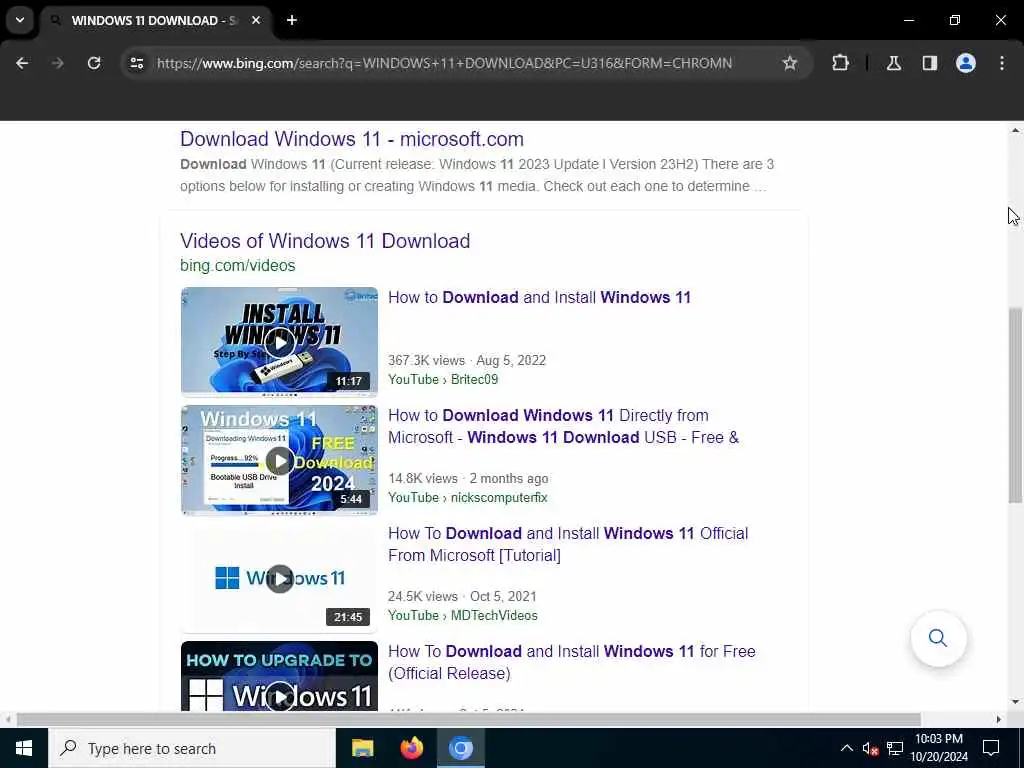Bookmark this page with the star icon
Viewport: 1024px width, 768px height.
point(790,63)
